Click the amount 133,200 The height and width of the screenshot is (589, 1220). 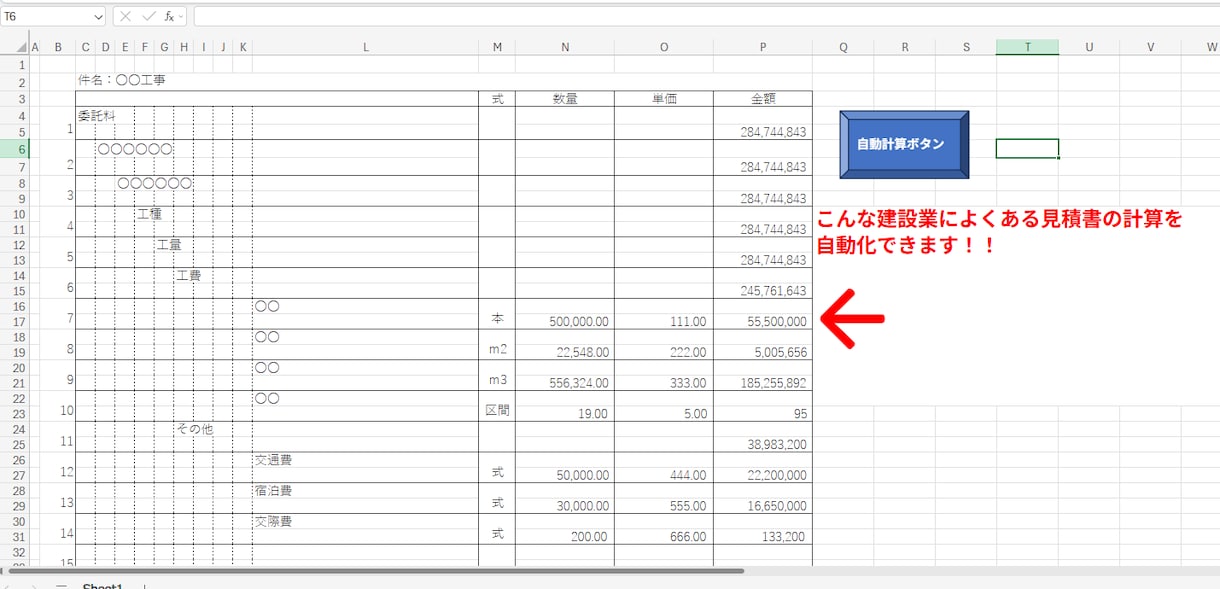tap(785, 537)
